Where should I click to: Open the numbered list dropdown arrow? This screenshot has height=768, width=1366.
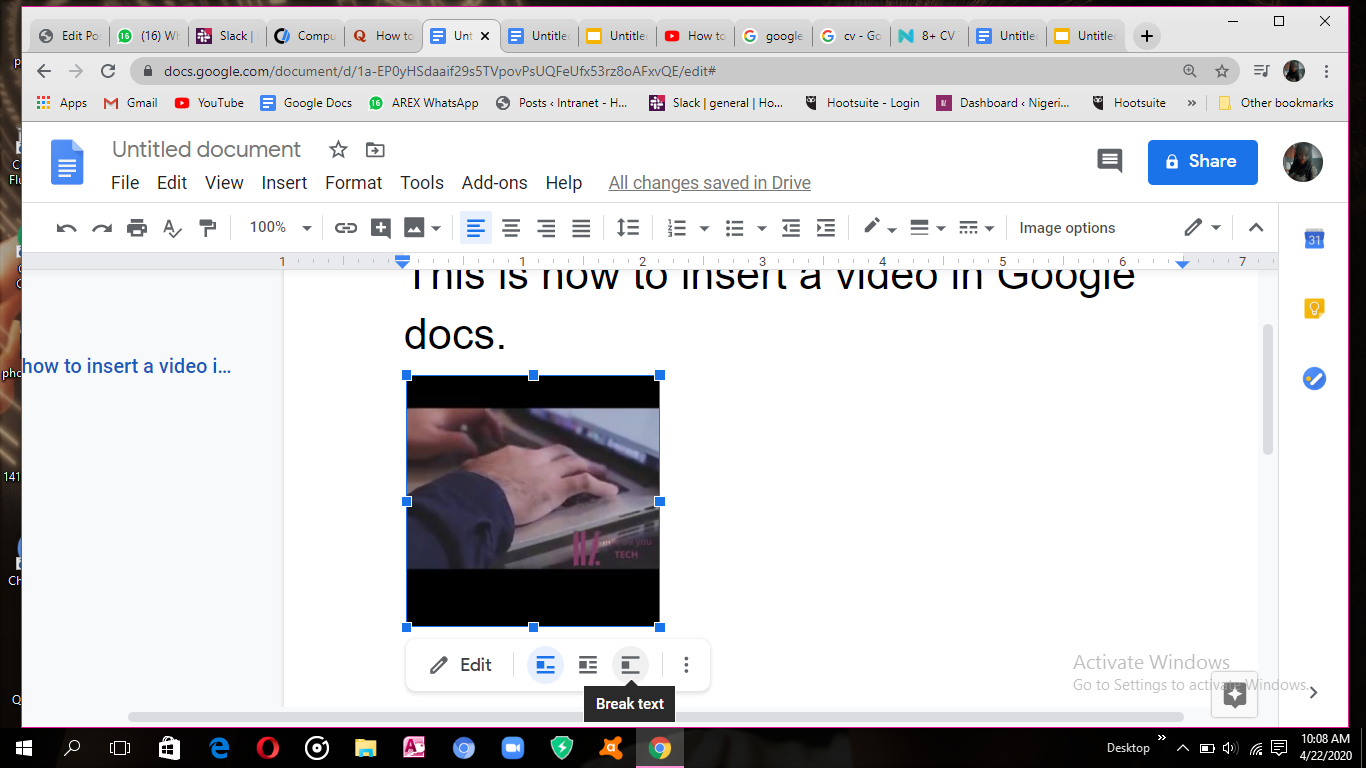click(x=704, y=228)
